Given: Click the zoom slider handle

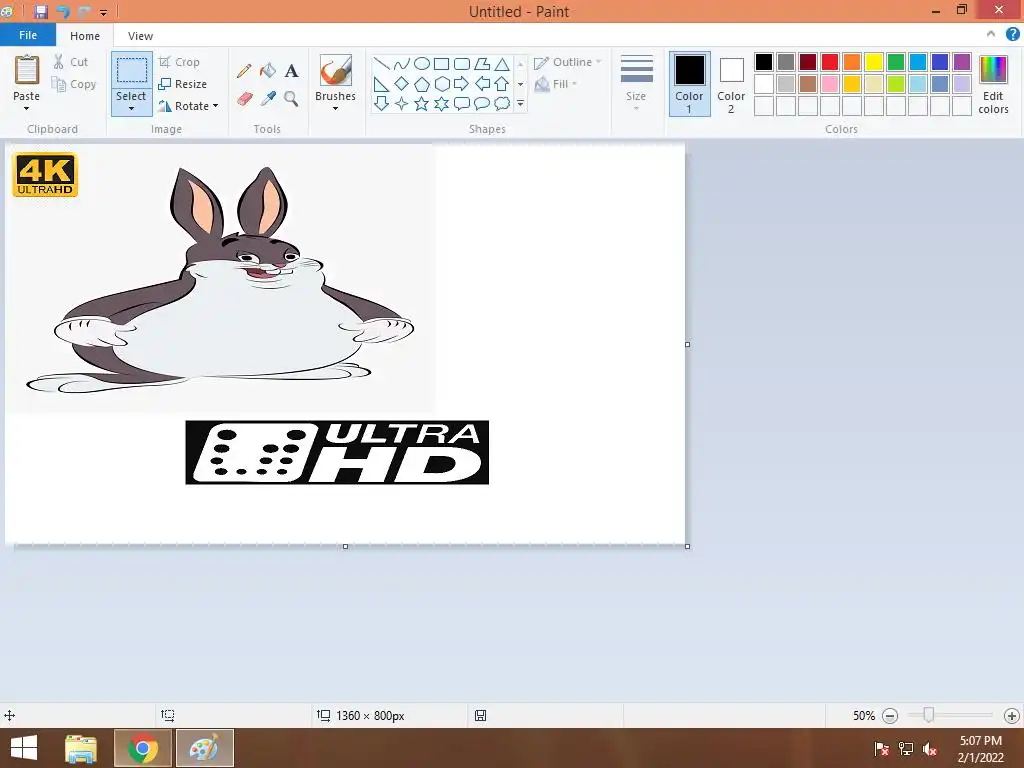Looking at the screenshot, I should coord(929,715).
